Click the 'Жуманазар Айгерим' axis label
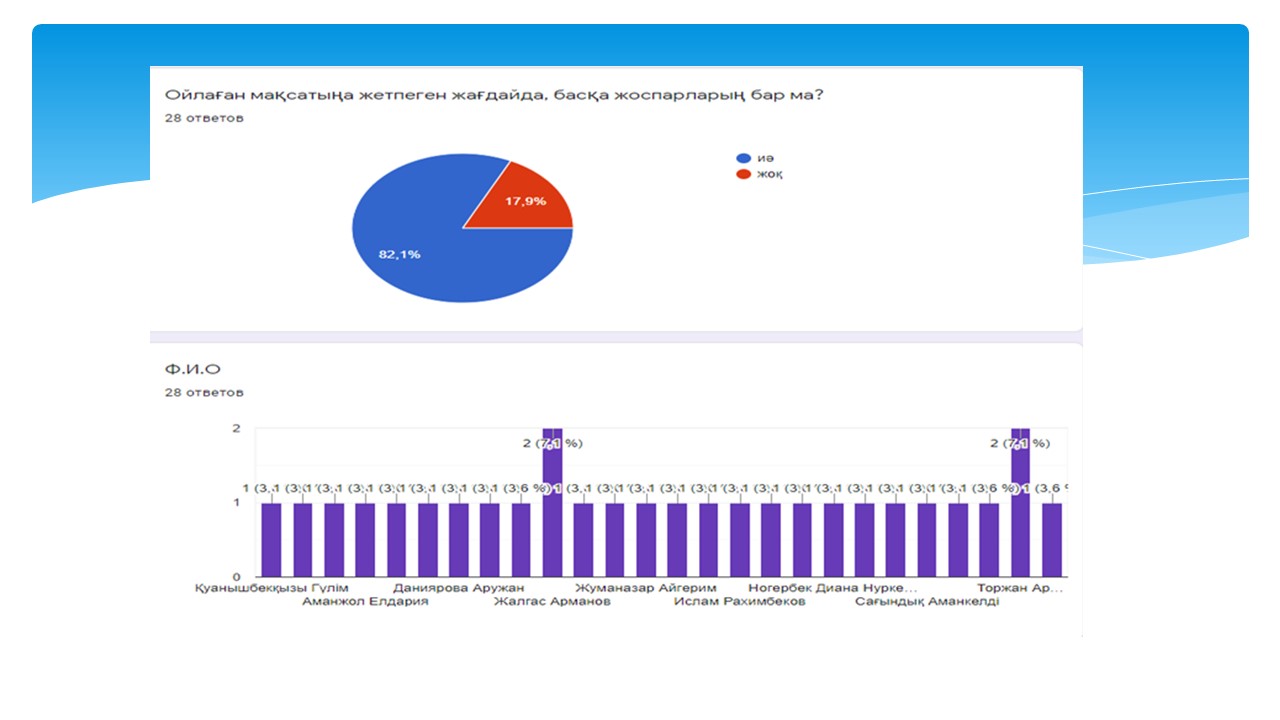 tap(646, 588)
